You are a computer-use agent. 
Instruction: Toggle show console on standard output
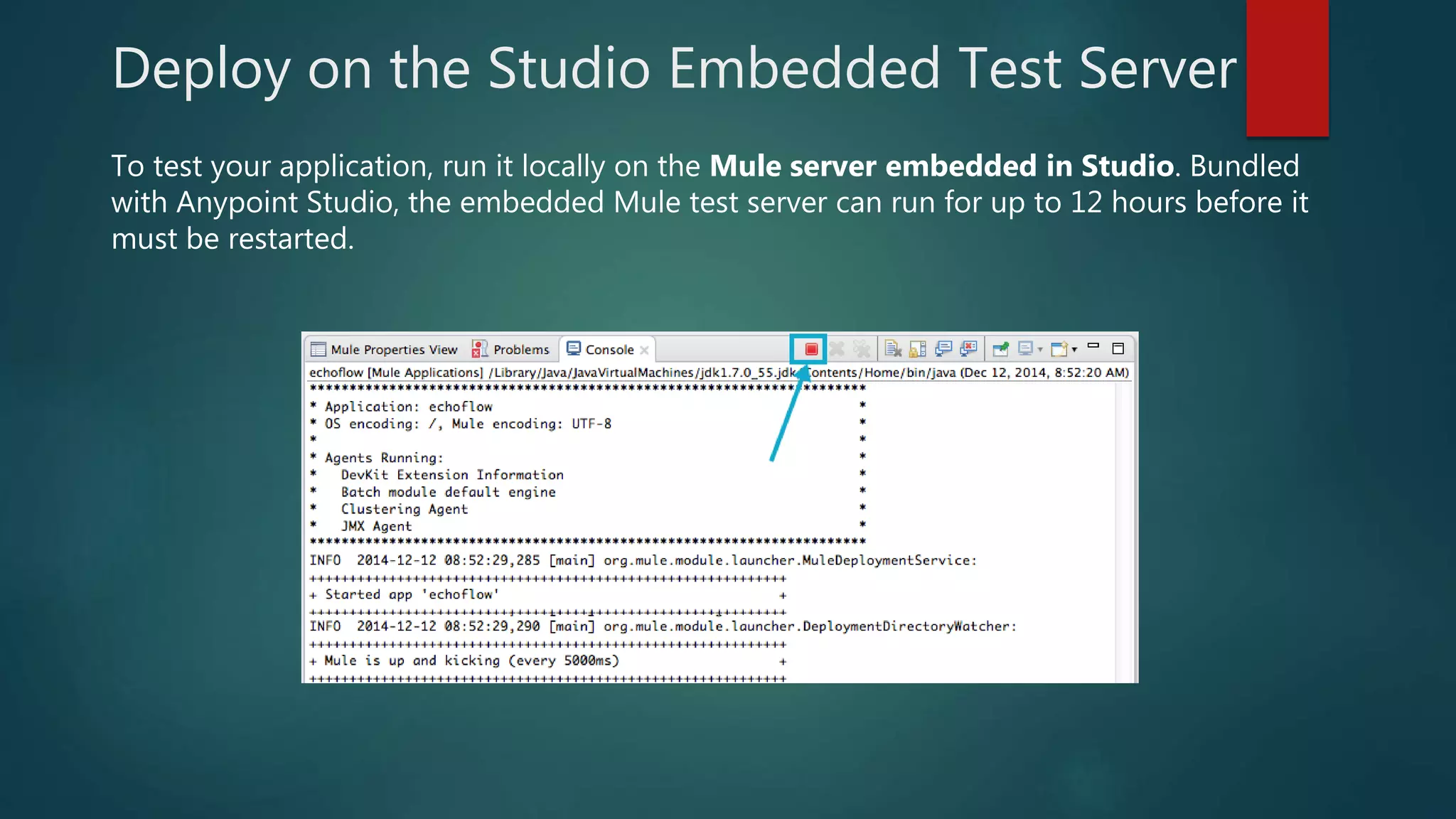coord(943,349)
